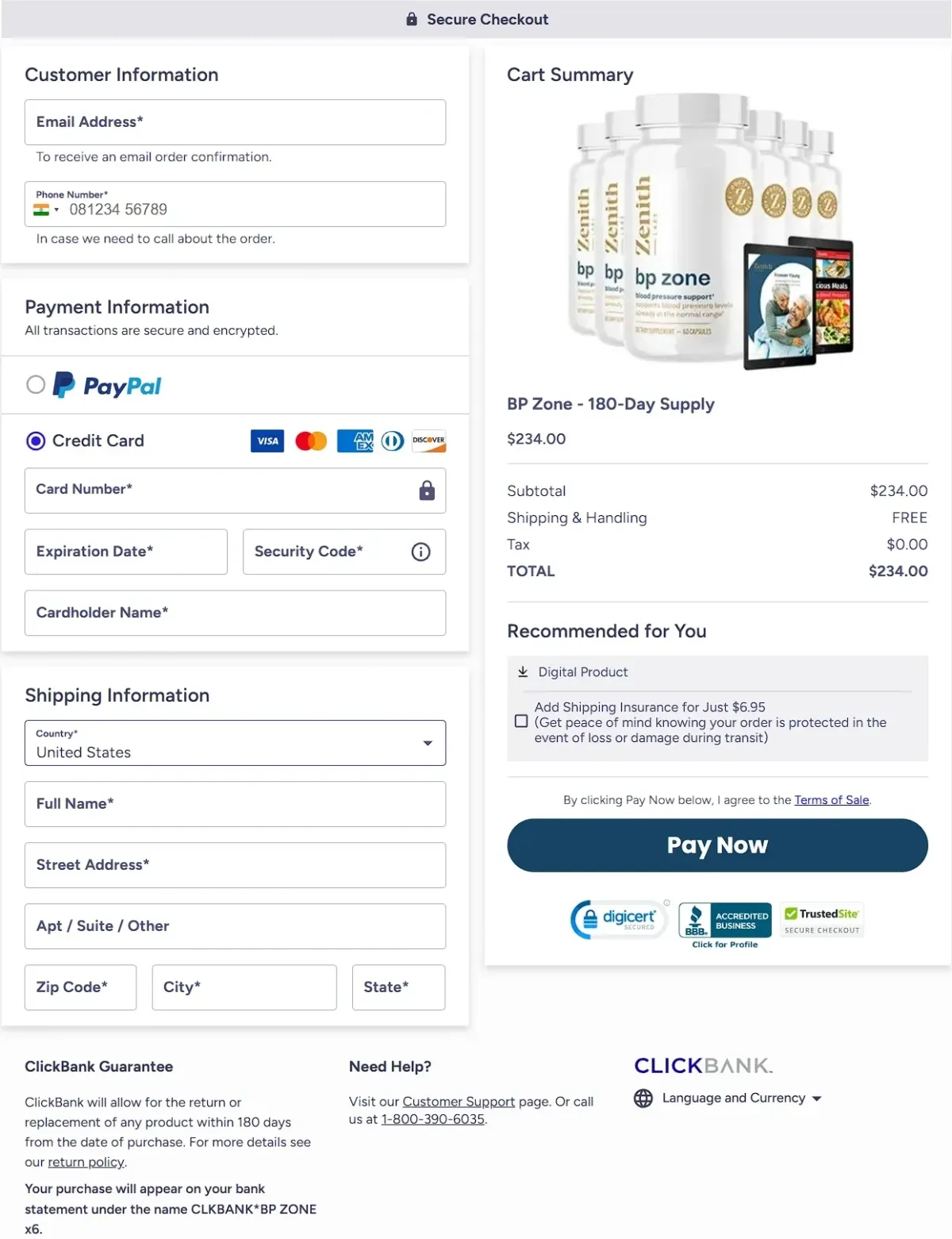Click the TrustedSite secure checkout badge
The width and height of the screenshot is (952, 1239).
(822, 921)
